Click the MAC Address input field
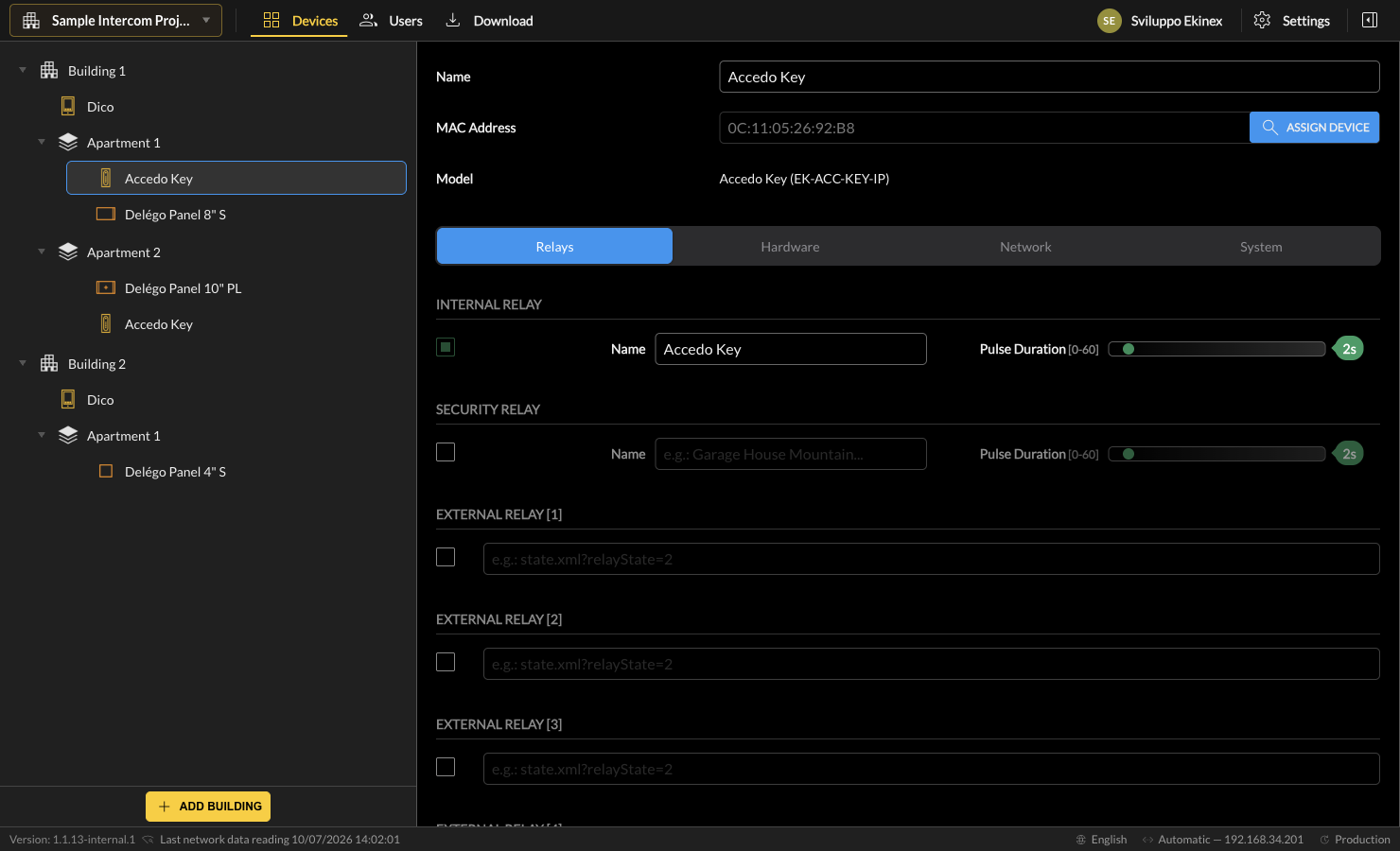Viewport: 1400px width, 851px height. point(984,128)
